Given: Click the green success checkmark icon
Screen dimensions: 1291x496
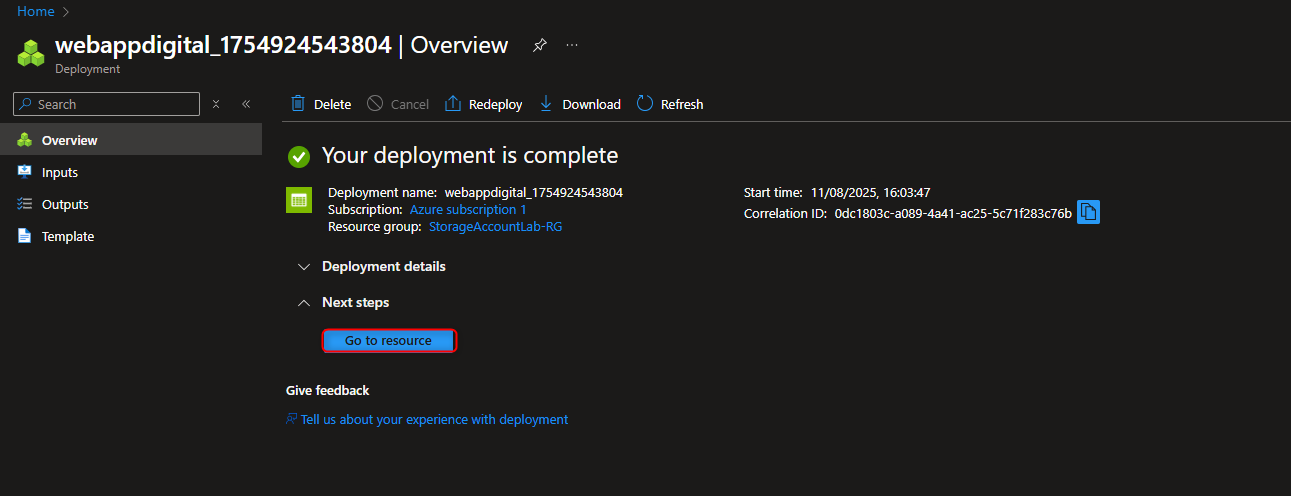Looking at the screenshot, I should coord(298,156).
